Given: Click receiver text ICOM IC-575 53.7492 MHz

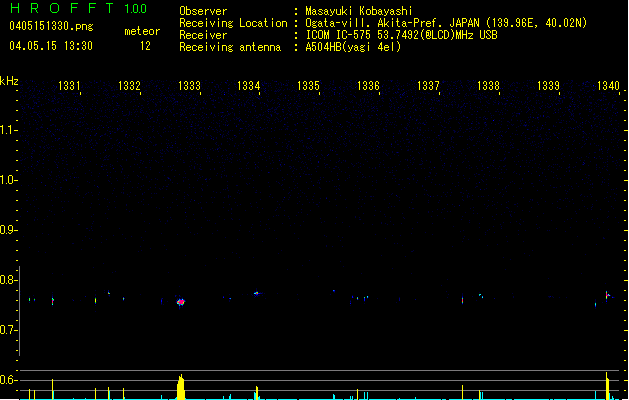Looking at the screenshot, I should click(x=401, y=35).
